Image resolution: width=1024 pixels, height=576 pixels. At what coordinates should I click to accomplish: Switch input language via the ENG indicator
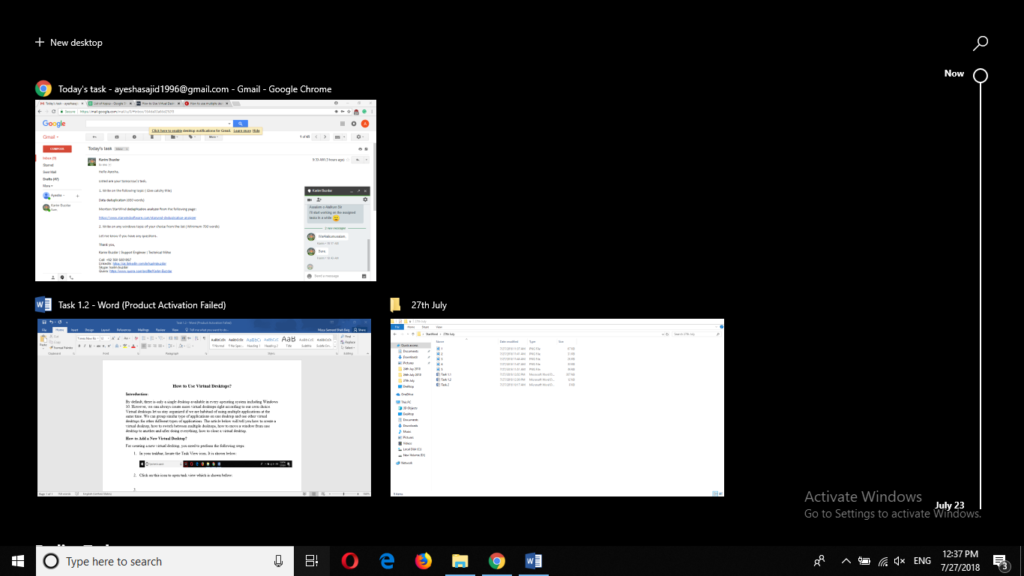[922, 560]
